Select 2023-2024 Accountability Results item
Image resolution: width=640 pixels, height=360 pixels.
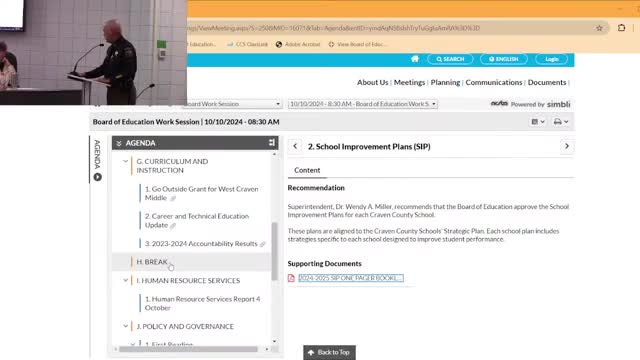201,244
